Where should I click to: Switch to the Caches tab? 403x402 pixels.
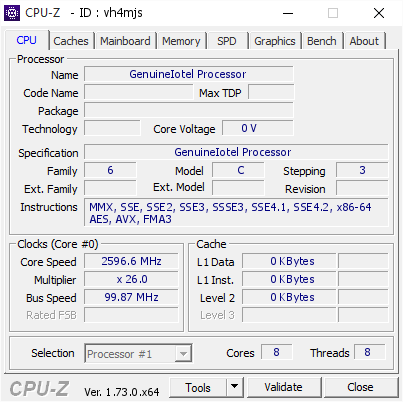point(71,41)
